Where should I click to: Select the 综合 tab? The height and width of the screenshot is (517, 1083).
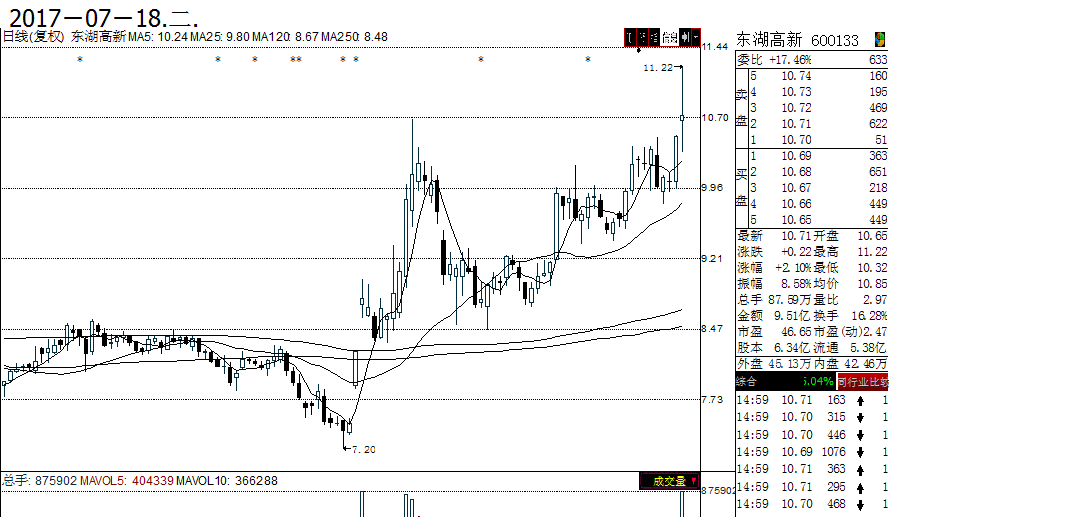(x=746, y=381)
